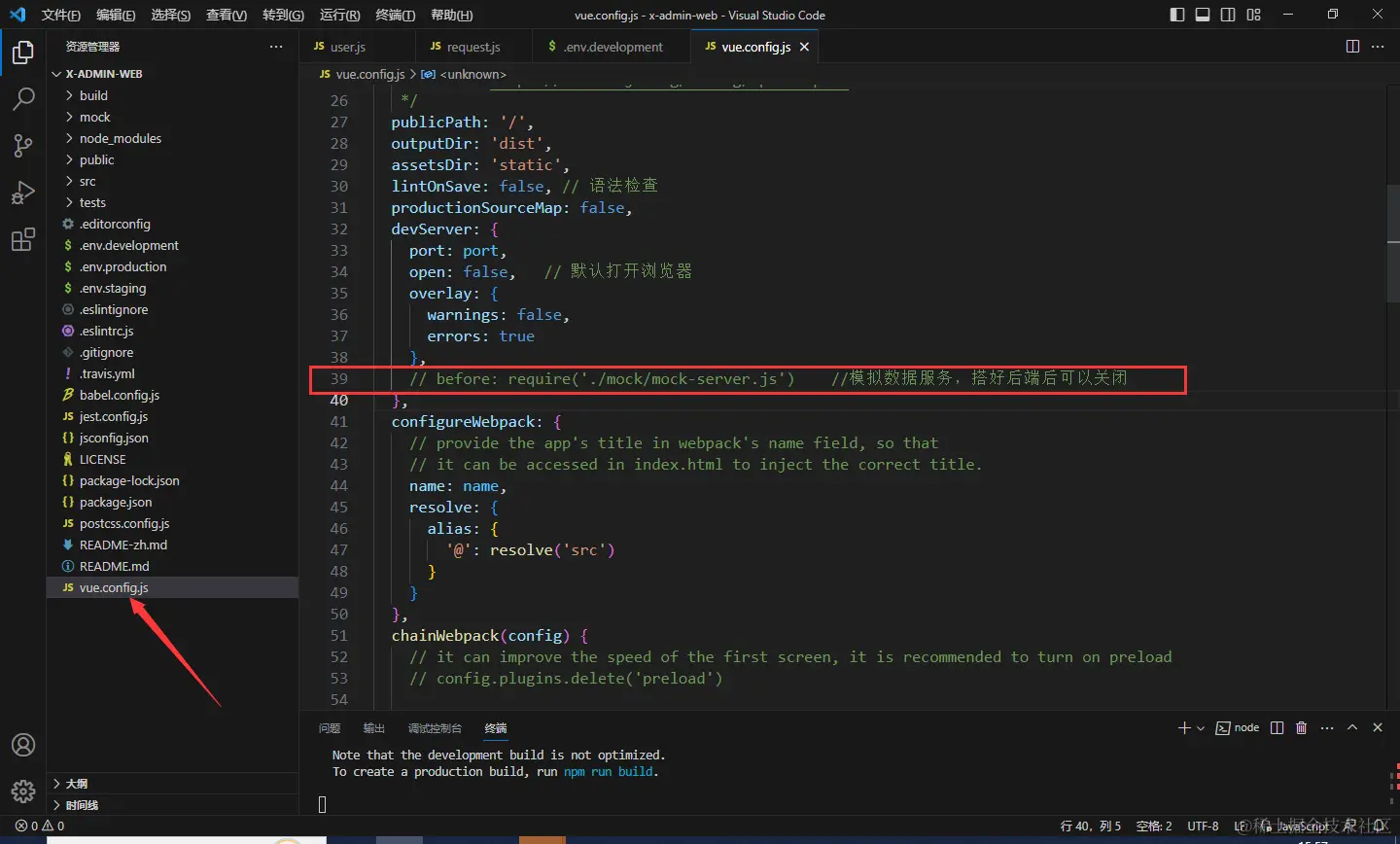The width and height of the screenshot is (1400, 844).
Task: Open the 文件(F) menu
Action: click(61, 15)
